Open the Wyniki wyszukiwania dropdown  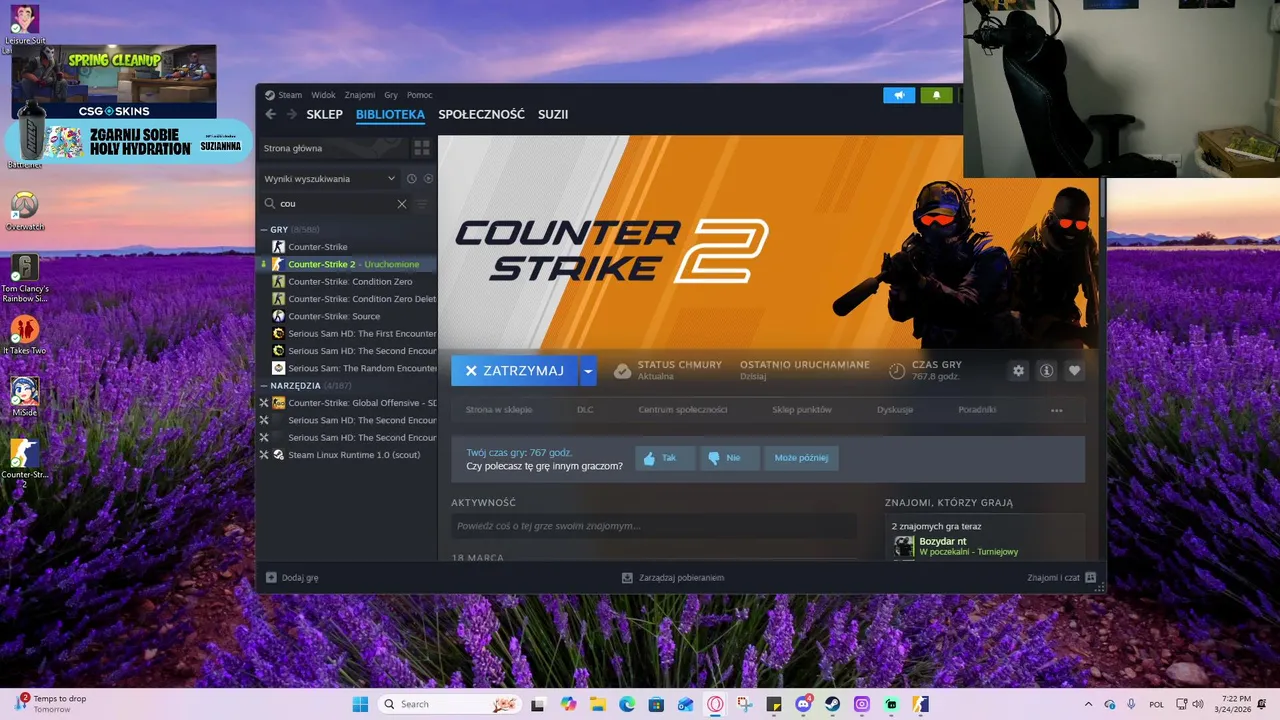329,179
